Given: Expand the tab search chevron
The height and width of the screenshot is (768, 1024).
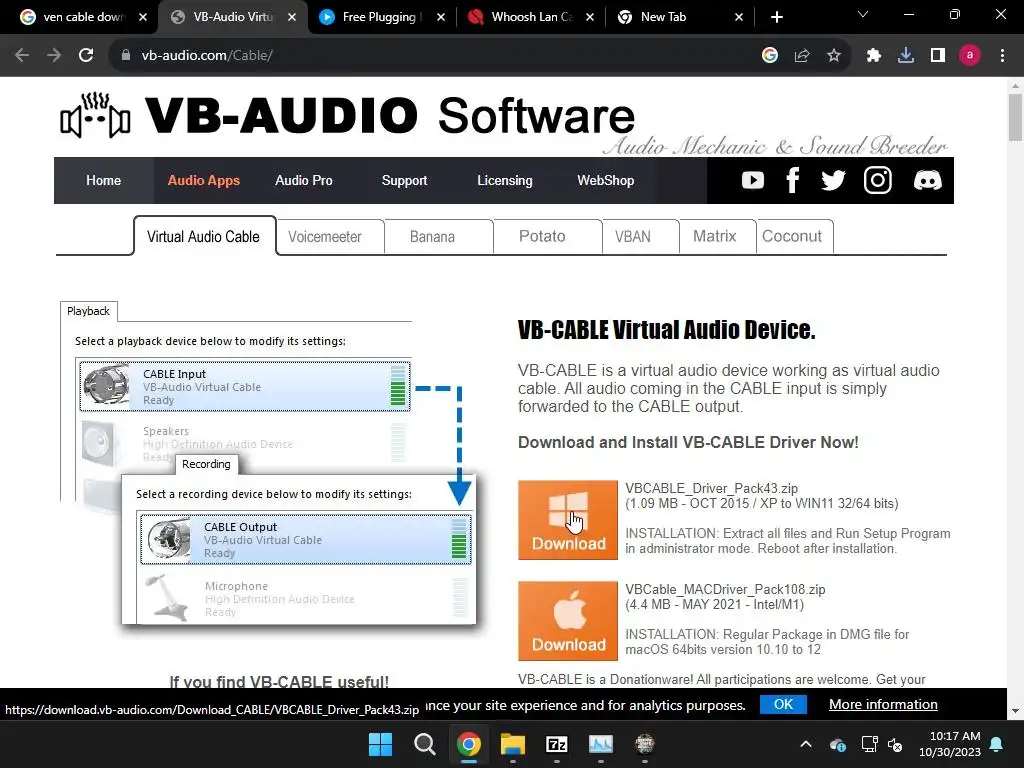Looking at the screenshot, I should [x=863, y=14].
